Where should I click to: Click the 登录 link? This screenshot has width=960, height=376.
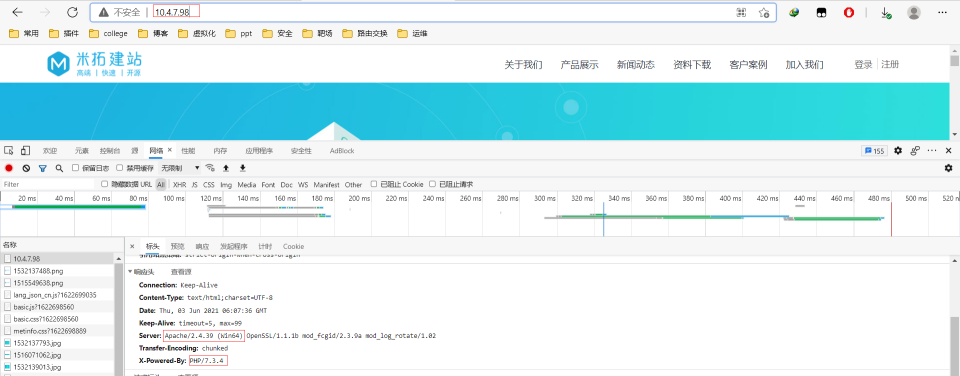(x=863, y=64)
